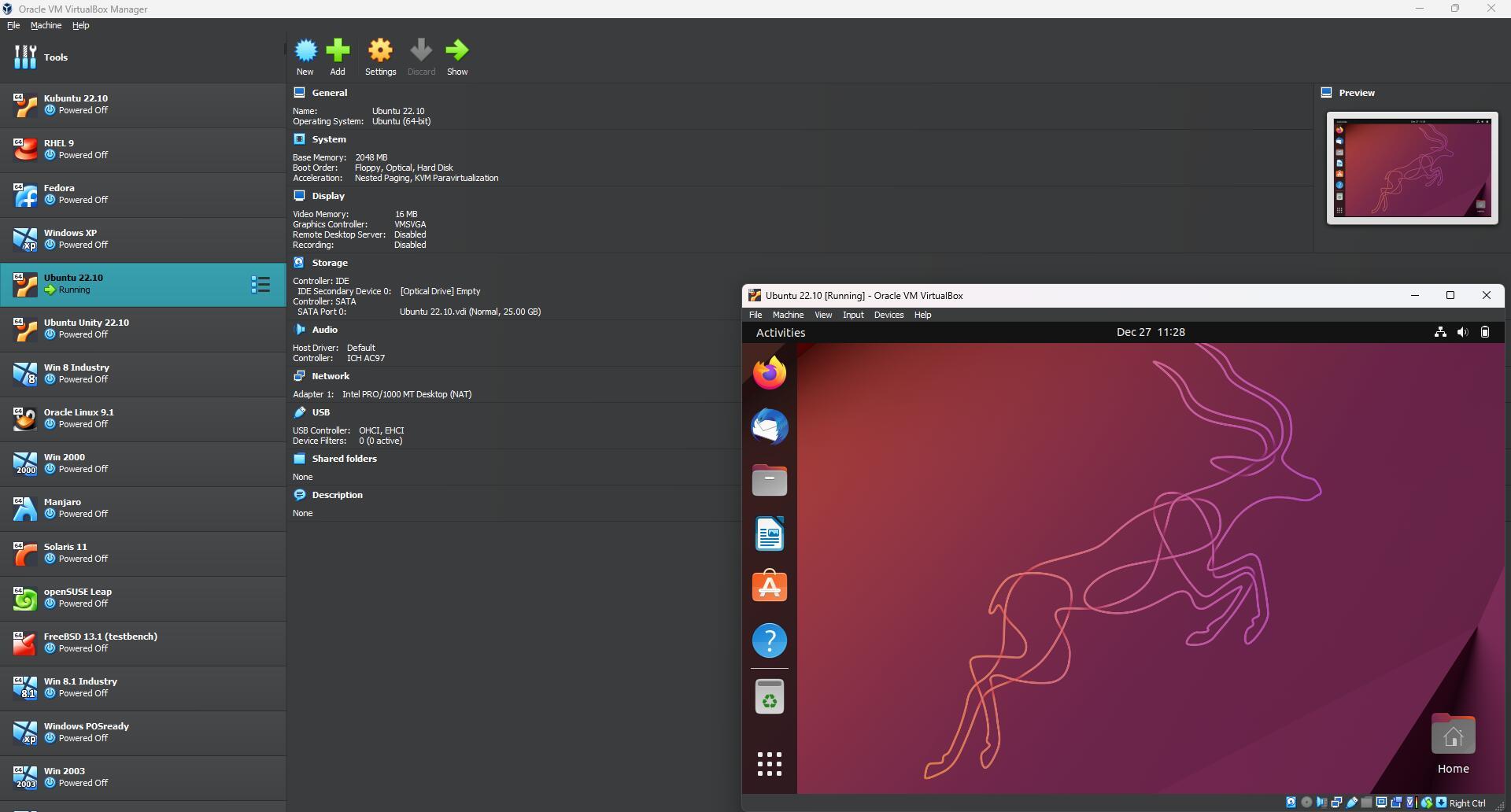Screen dimensions: 1511x812
Task: Click the mouse integration status bar icon
Action: [1426, 803]
